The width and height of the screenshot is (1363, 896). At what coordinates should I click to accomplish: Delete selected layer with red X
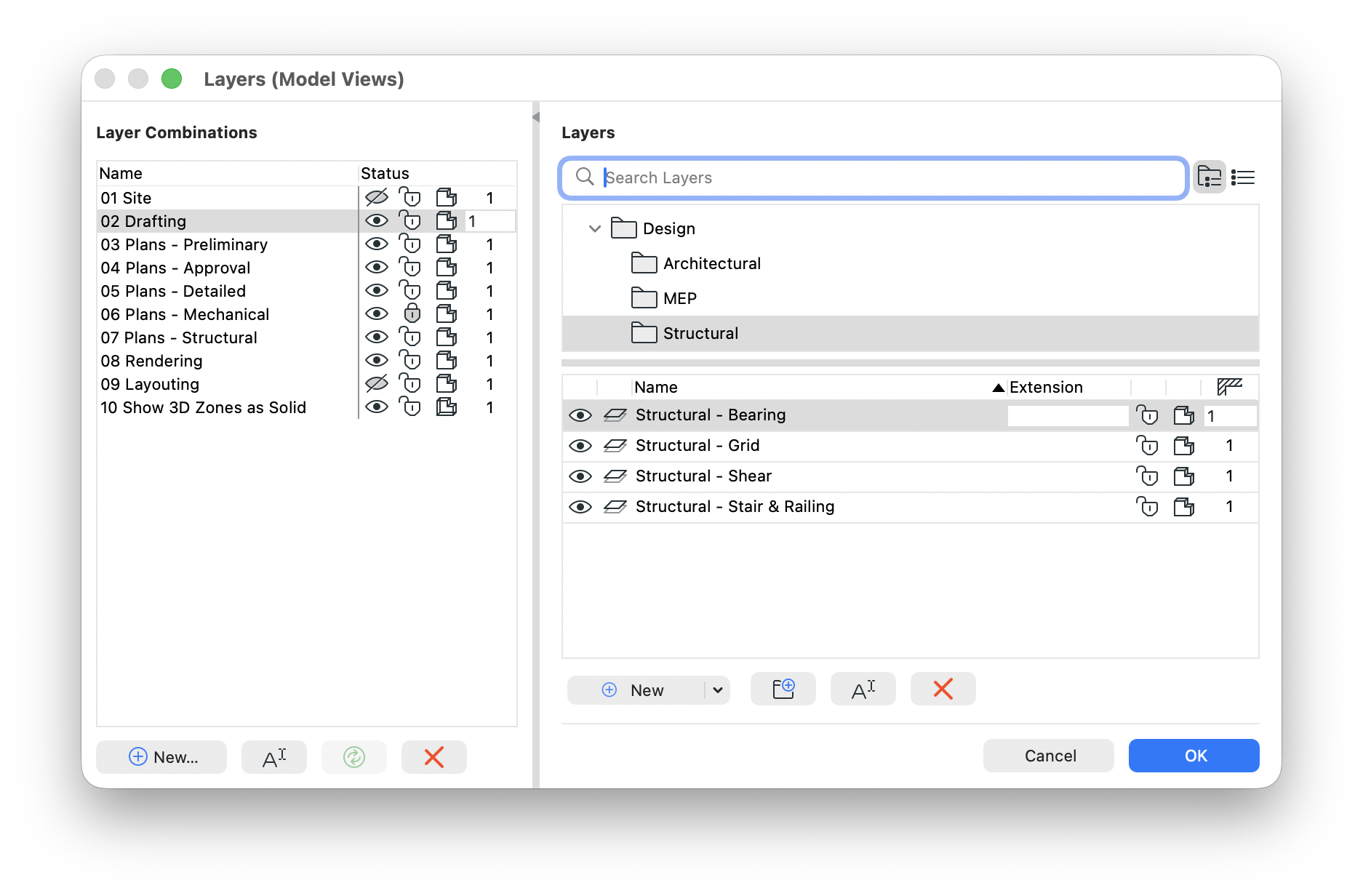943,689
